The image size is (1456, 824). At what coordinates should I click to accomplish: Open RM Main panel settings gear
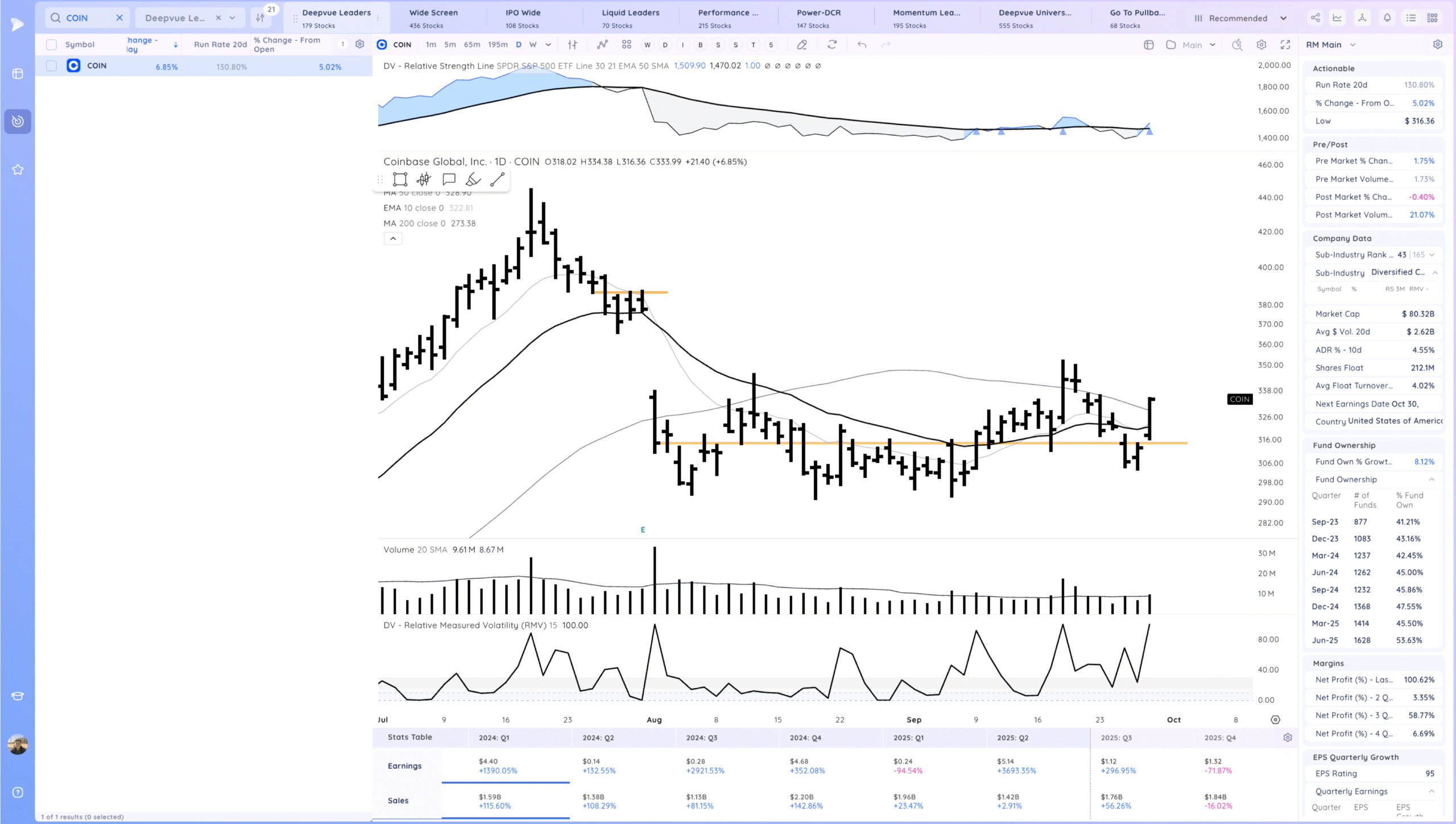point(1438,44)
